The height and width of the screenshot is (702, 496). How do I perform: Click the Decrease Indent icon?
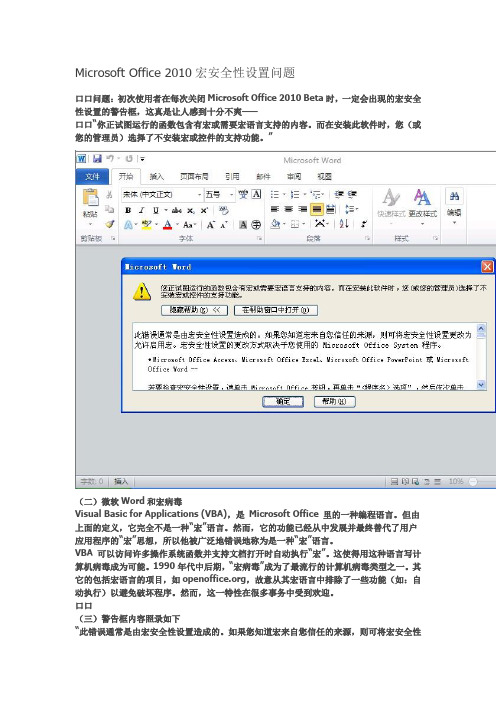click(339, 194)
